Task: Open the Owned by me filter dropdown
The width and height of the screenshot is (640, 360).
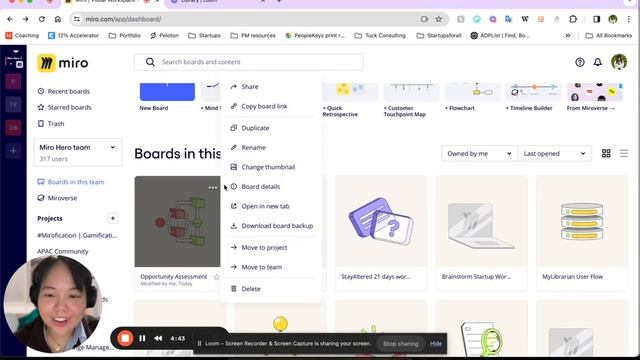Action: pyautogui.click(x=479, y=153)
